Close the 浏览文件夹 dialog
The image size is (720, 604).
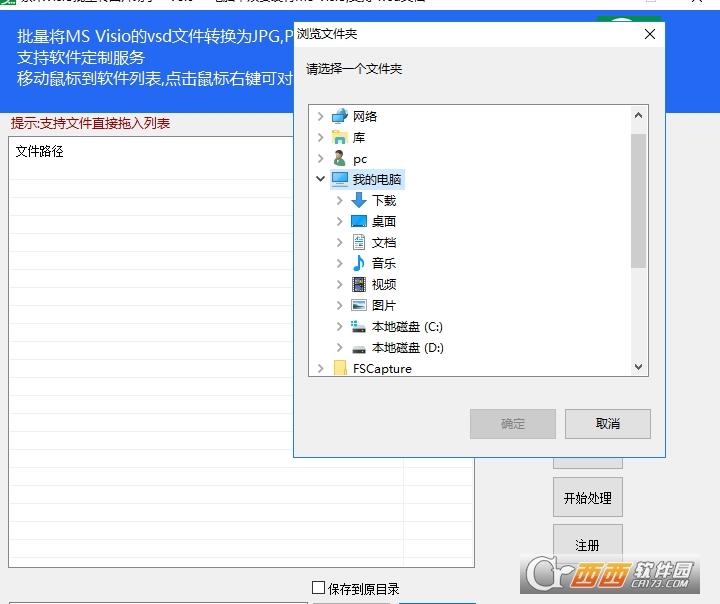click(649, 34)
